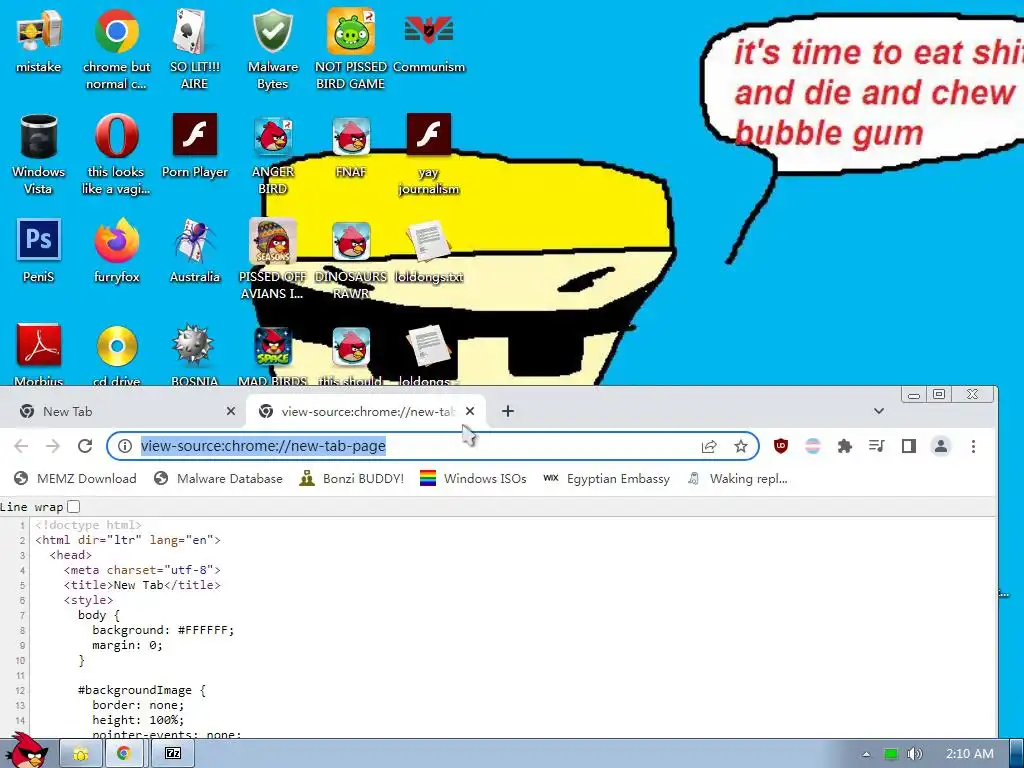Open the Porn Player Flash icon
Viewport: 1024px width, 768px height.
pos(195,146)
